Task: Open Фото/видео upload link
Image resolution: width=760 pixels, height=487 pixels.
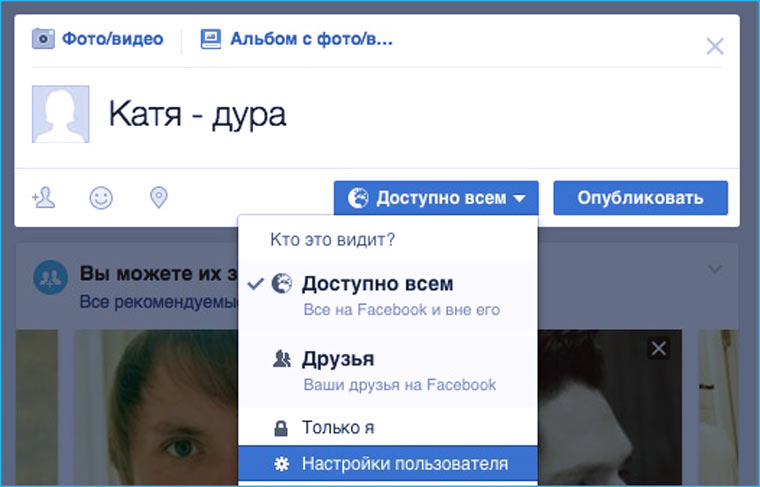Action: [x=112, y=39]
